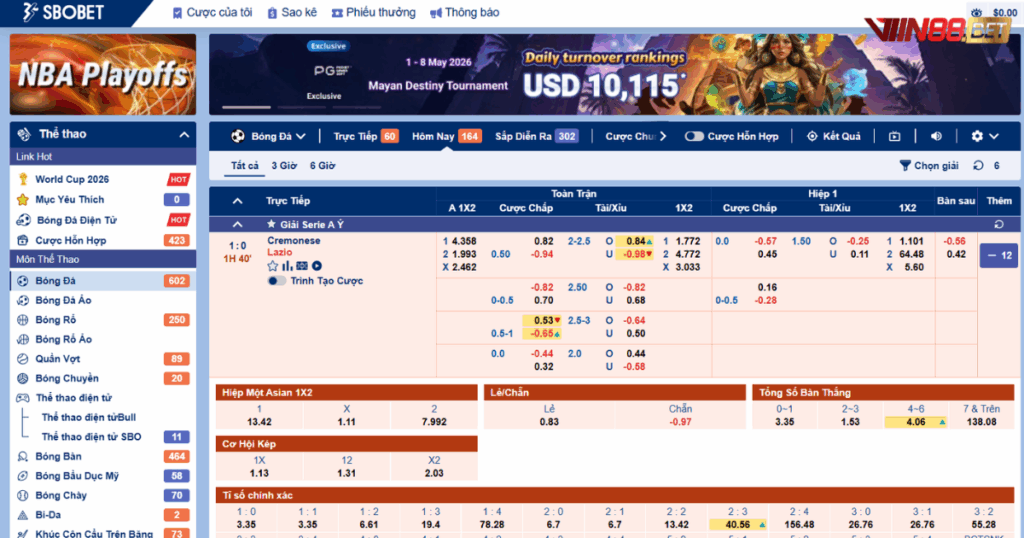
Task: Open Phiếu thưởng vouchers
Action: [x=374, y=12]
